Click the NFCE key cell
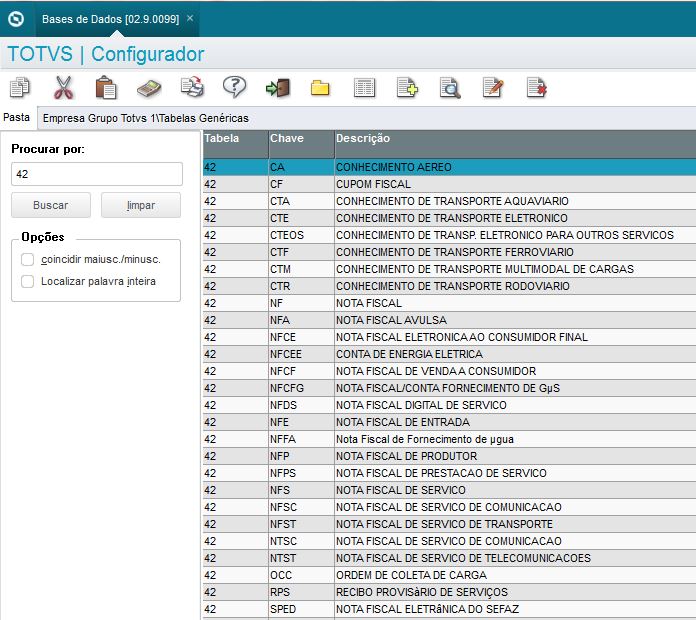 pos(301,337)
